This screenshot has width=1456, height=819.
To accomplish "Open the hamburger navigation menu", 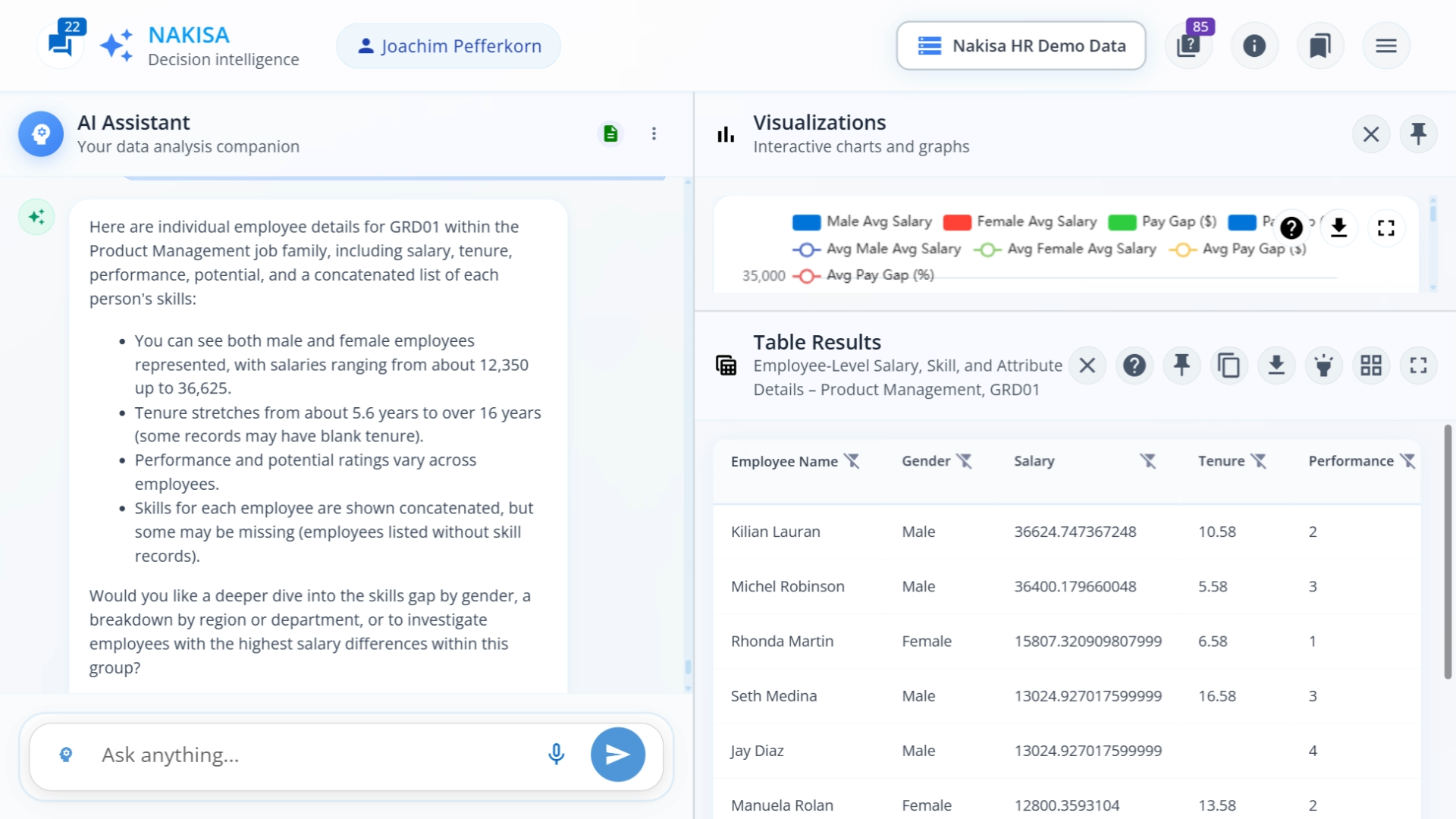I will (x=1386, y=45).
